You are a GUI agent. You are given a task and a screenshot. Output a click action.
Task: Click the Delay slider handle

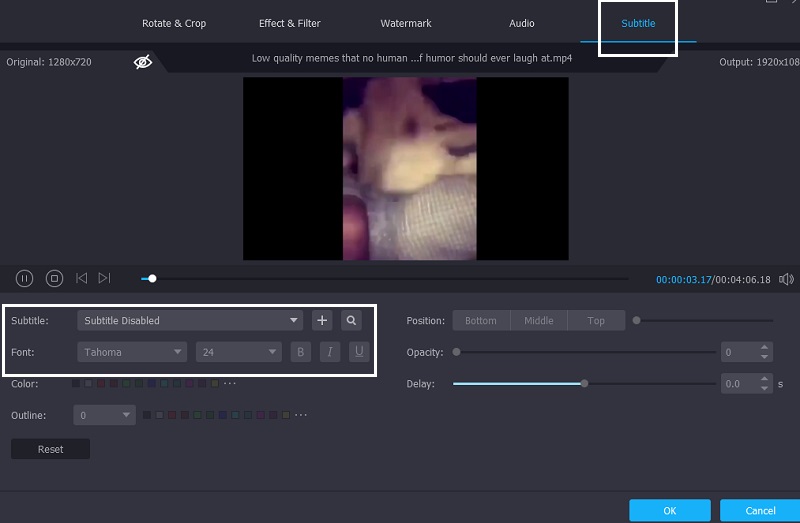[x=585, y=383]
